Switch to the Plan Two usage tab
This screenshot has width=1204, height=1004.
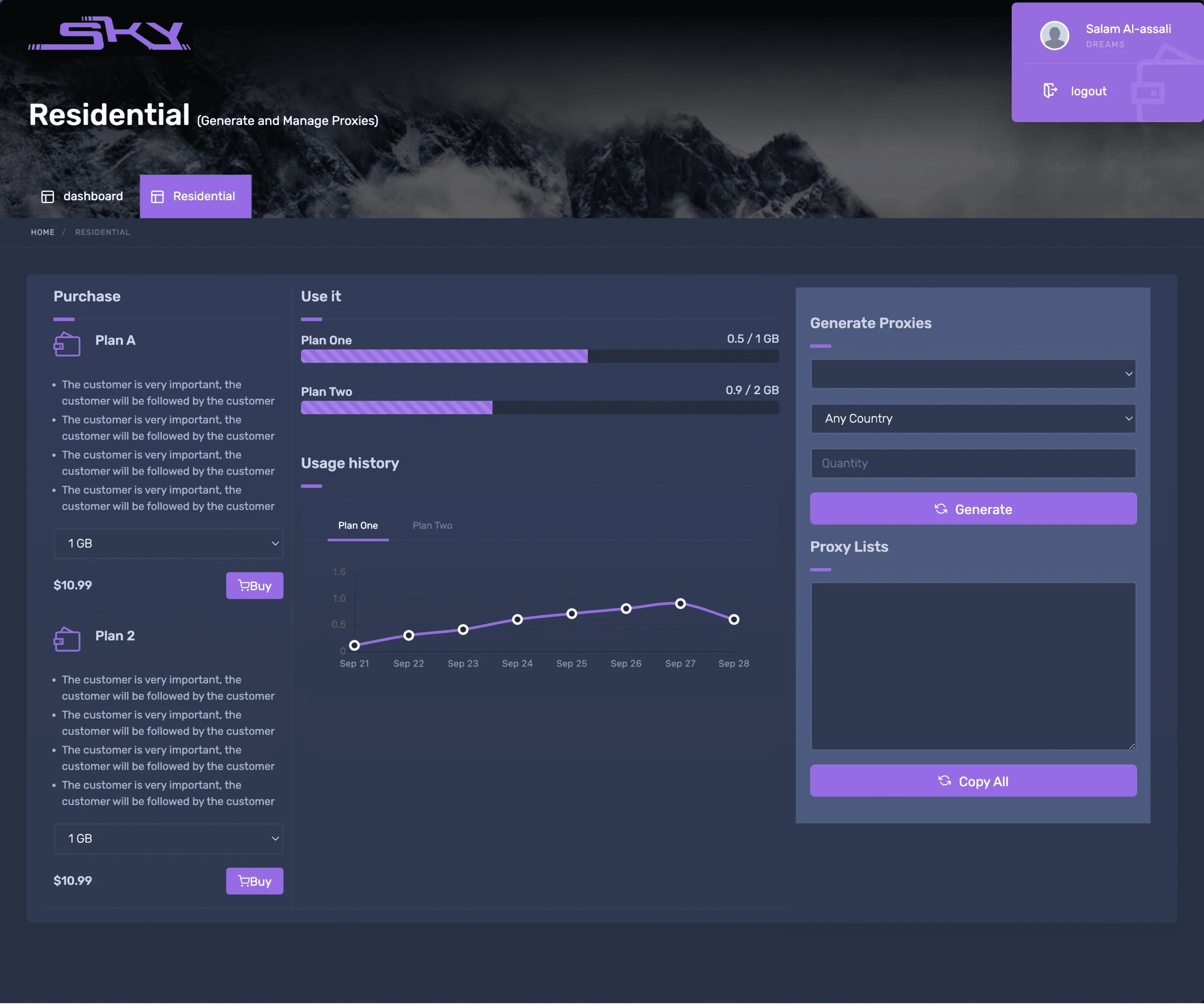pos(432,525)
